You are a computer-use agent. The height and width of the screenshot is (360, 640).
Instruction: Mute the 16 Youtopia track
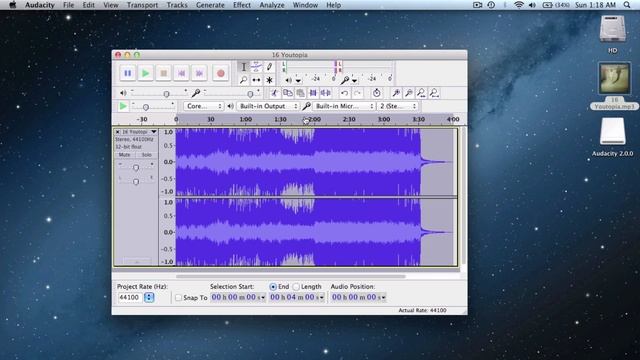(124, 155)
